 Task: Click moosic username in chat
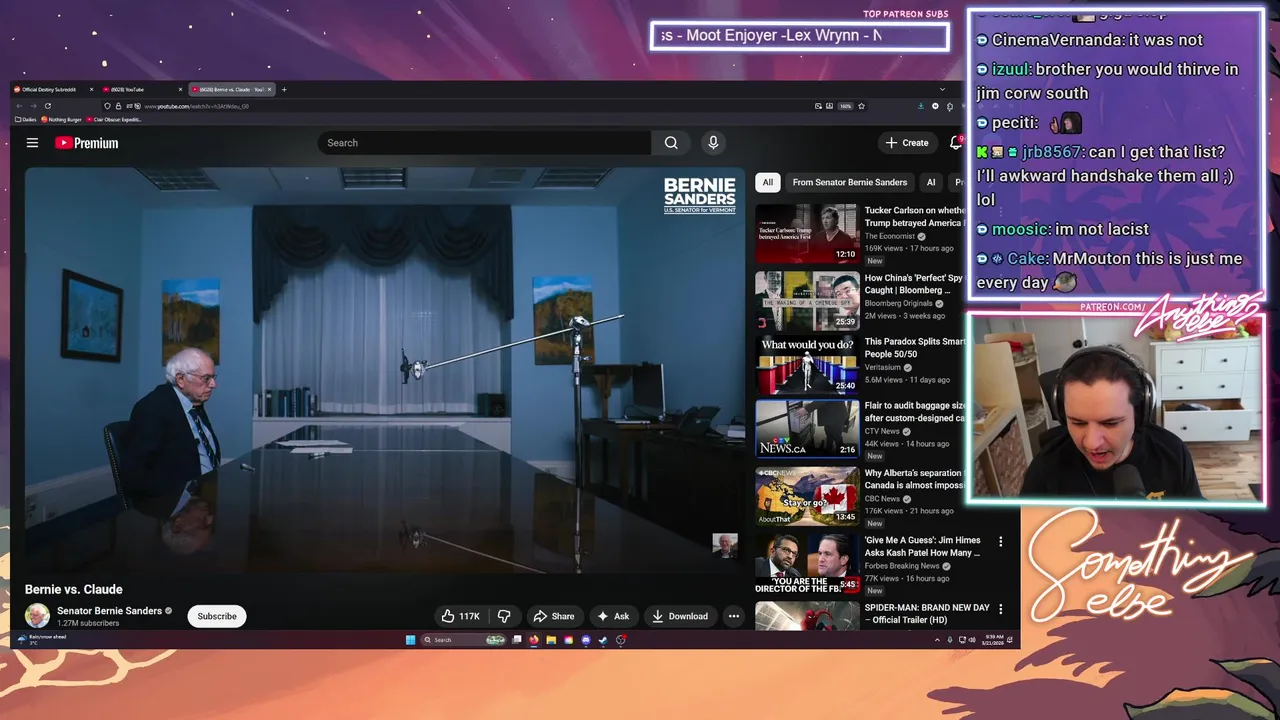(1019, 229)
